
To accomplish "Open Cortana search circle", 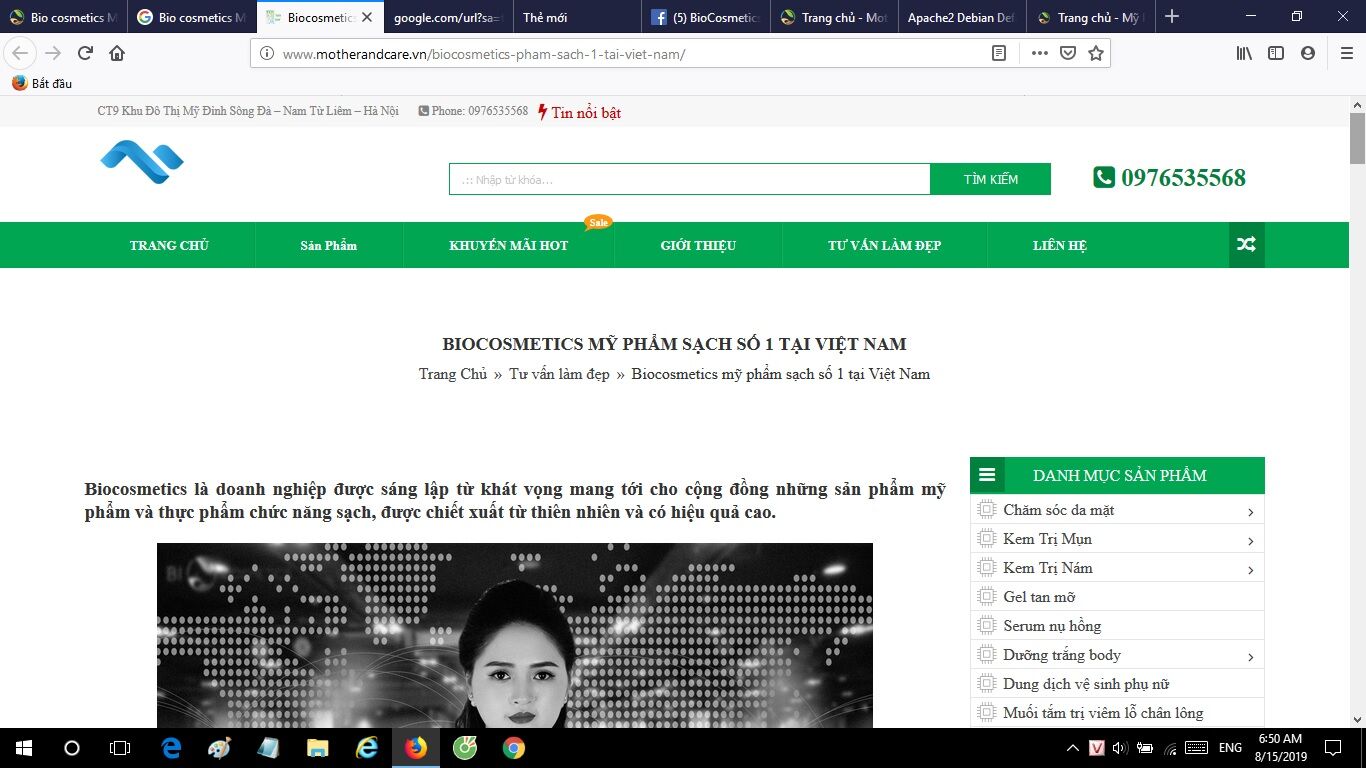I will pyautogui.click(x=72, y=748).
